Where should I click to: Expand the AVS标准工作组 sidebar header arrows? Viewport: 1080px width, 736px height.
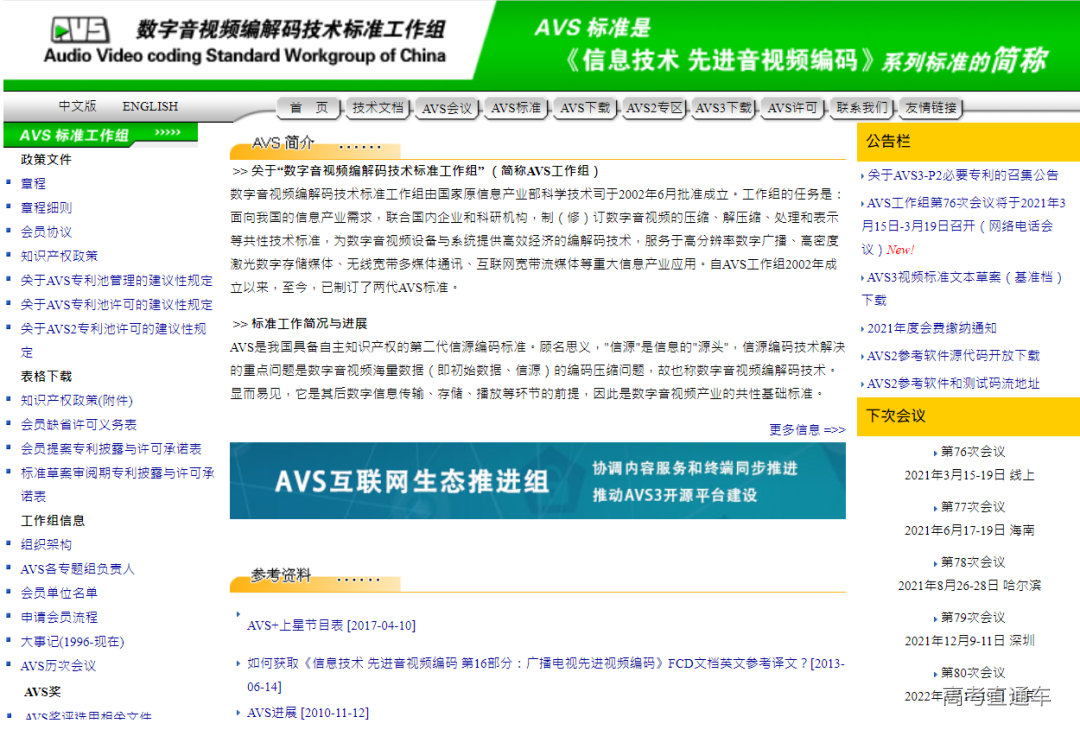coord(165,131)
